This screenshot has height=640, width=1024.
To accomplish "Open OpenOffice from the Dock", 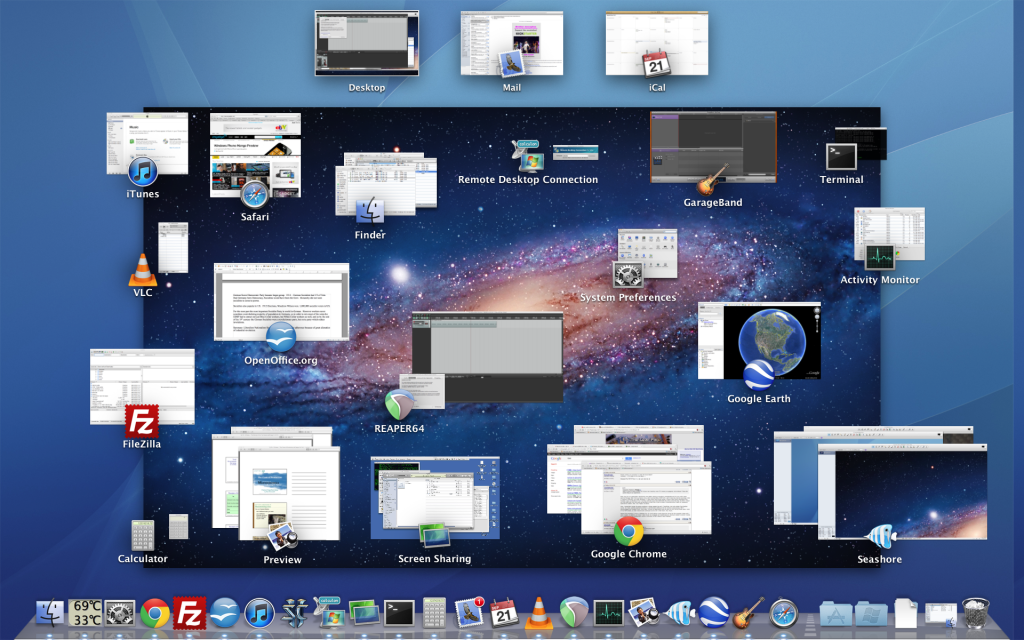I will click(225, 613).
